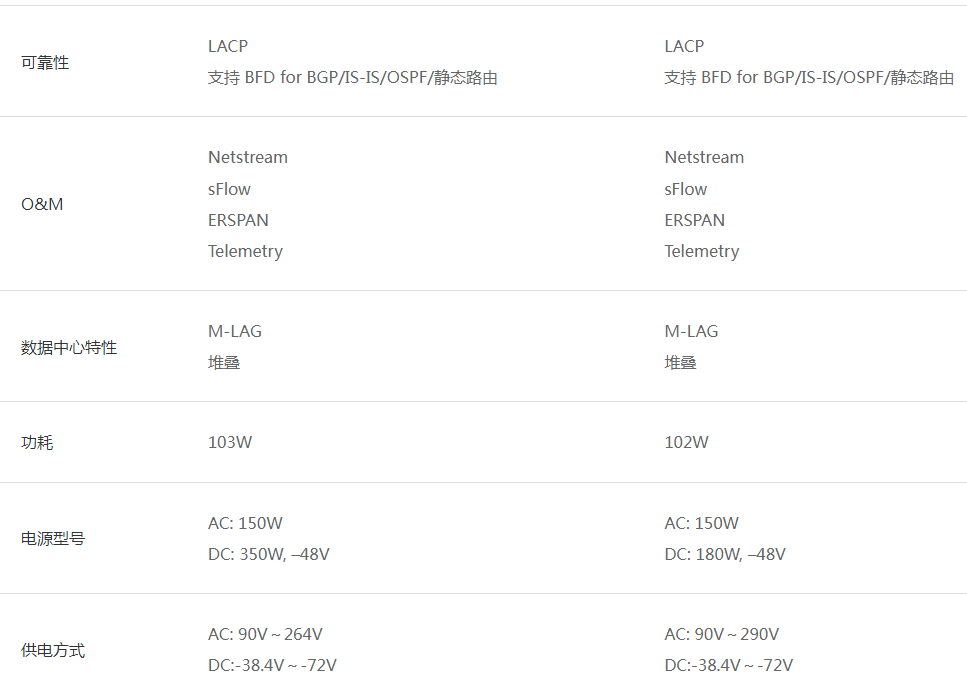
Task: Select the 供电方式 row label
Action: point(53,650)
